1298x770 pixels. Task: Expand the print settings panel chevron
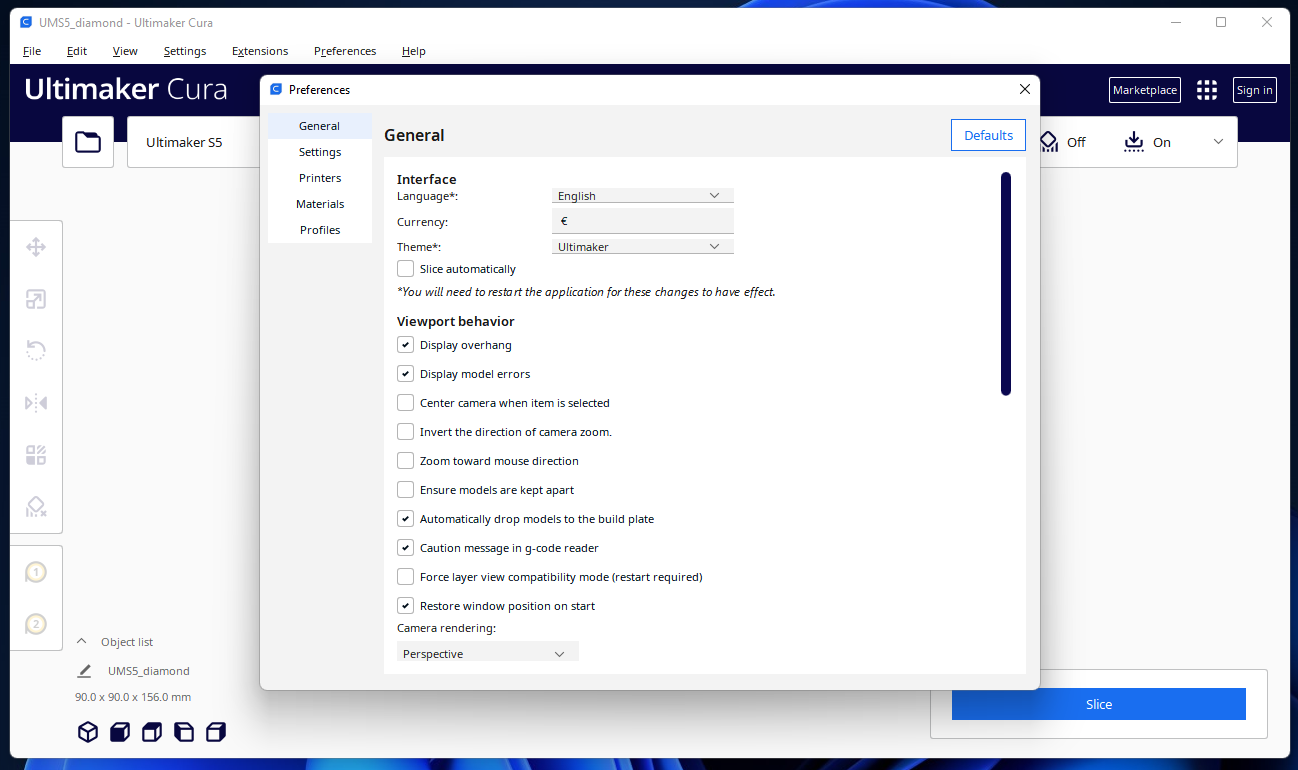(1218, 142)
